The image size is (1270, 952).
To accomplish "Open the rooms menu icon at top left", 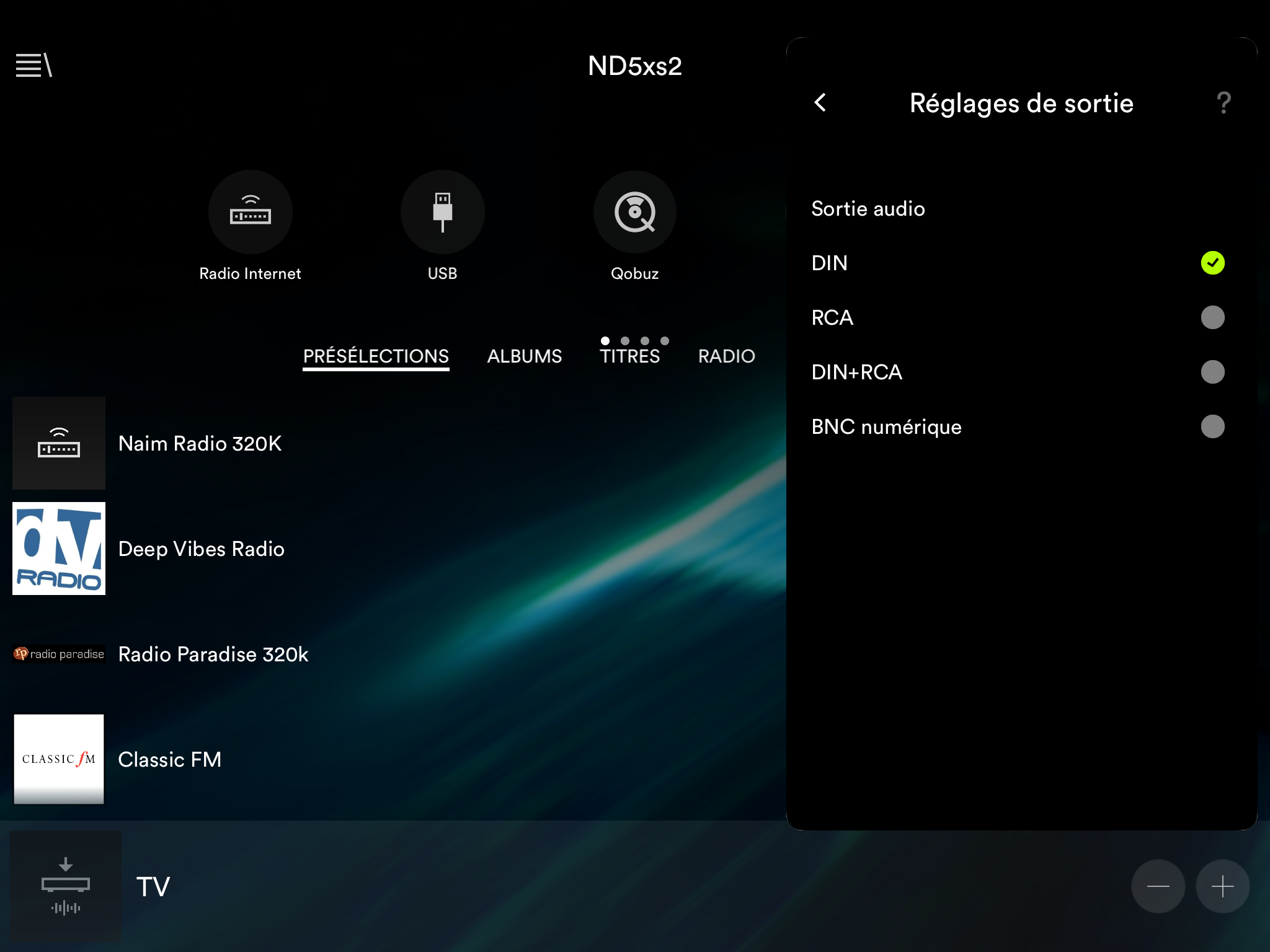I will click(x=34, y=65).
